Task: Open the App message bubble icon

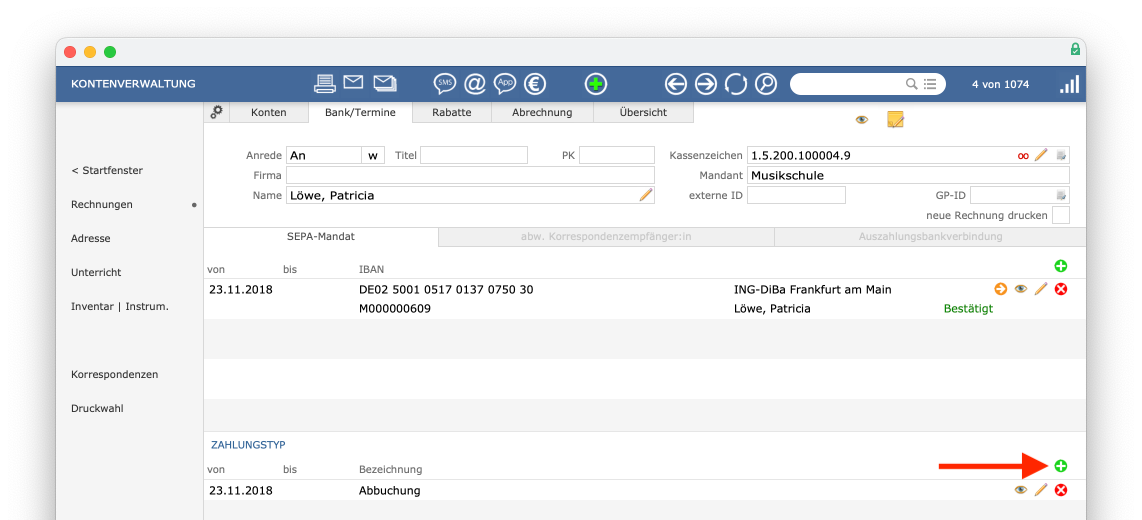Action: tap(505, 84)
